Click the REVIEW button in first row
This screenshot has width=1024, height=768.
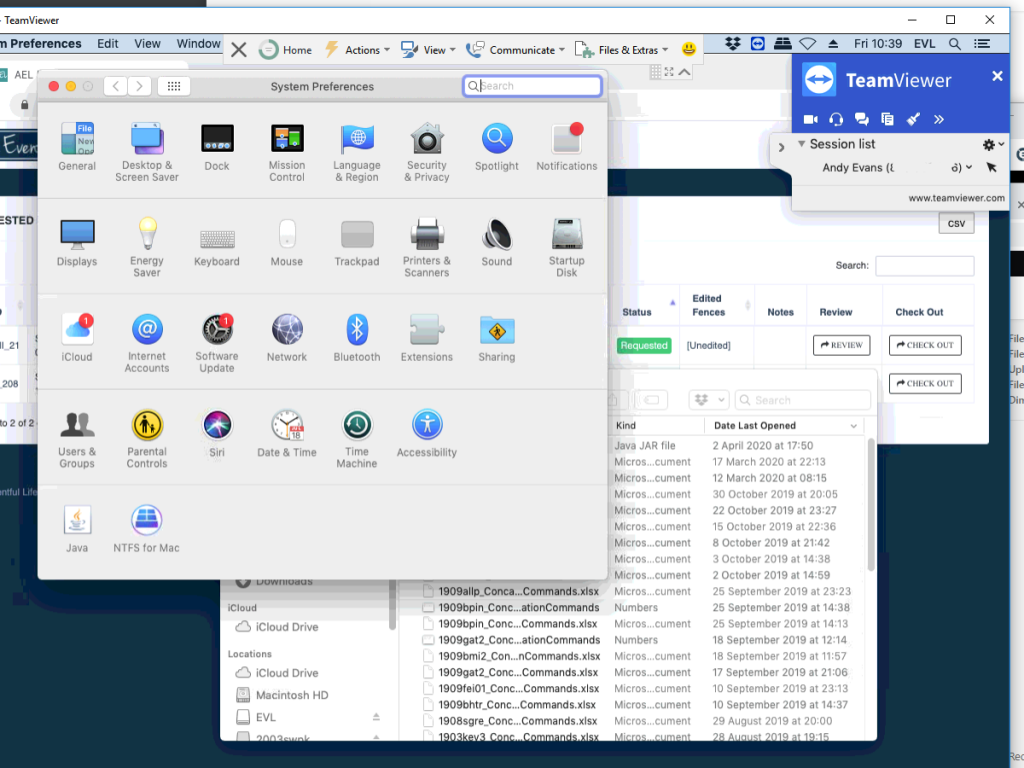click(x=841, y=345)
